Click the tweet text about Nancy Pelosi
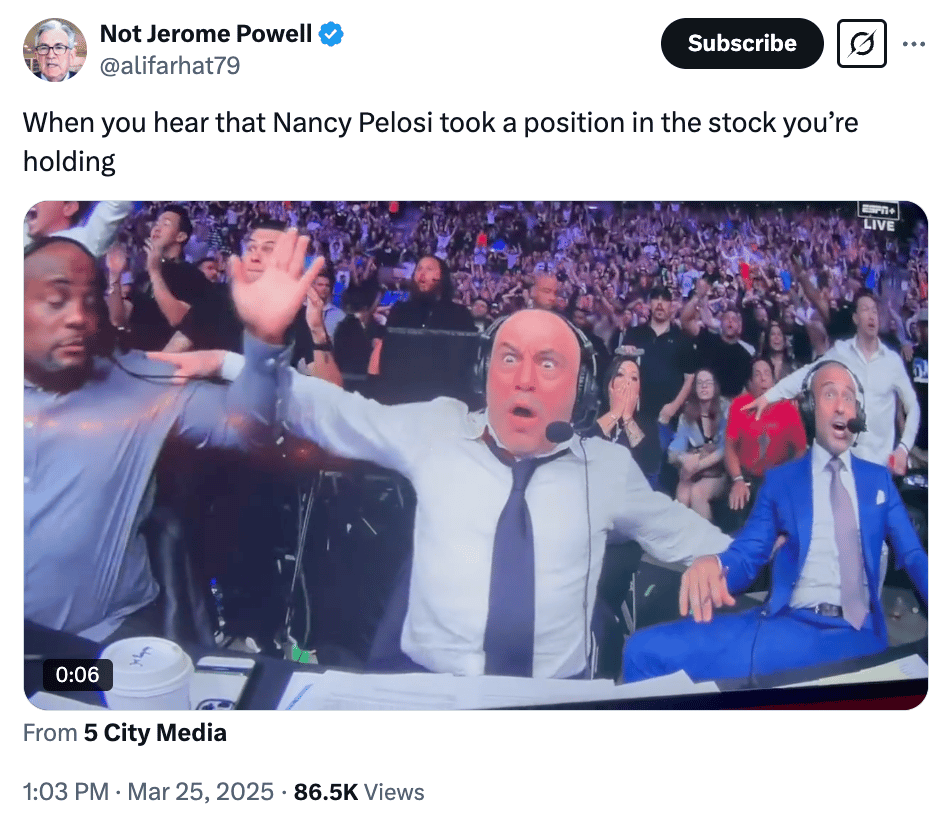The image size is (948, 818). [x=441, y=141]
